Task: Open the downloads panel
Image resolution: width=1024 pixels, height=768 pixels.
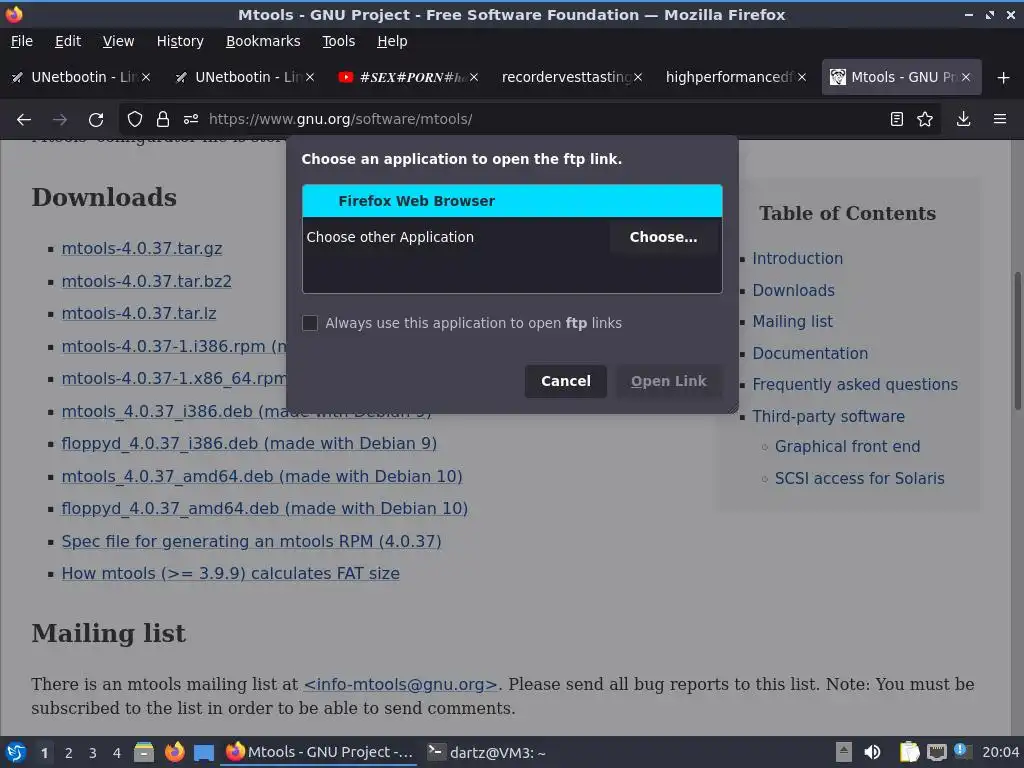Action: 963,120
